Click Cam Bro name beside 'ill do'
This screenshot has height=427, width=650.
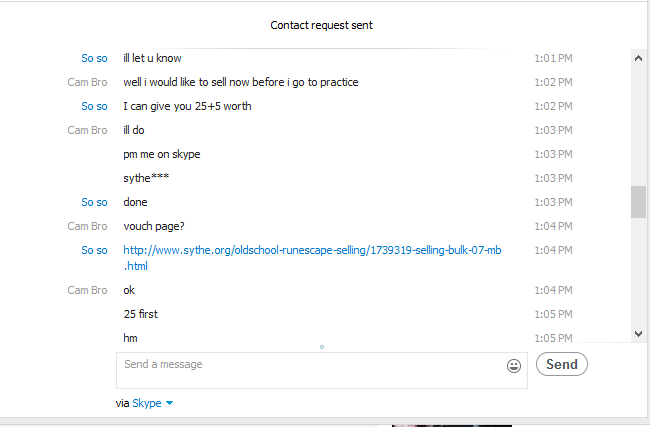[87, 130]
